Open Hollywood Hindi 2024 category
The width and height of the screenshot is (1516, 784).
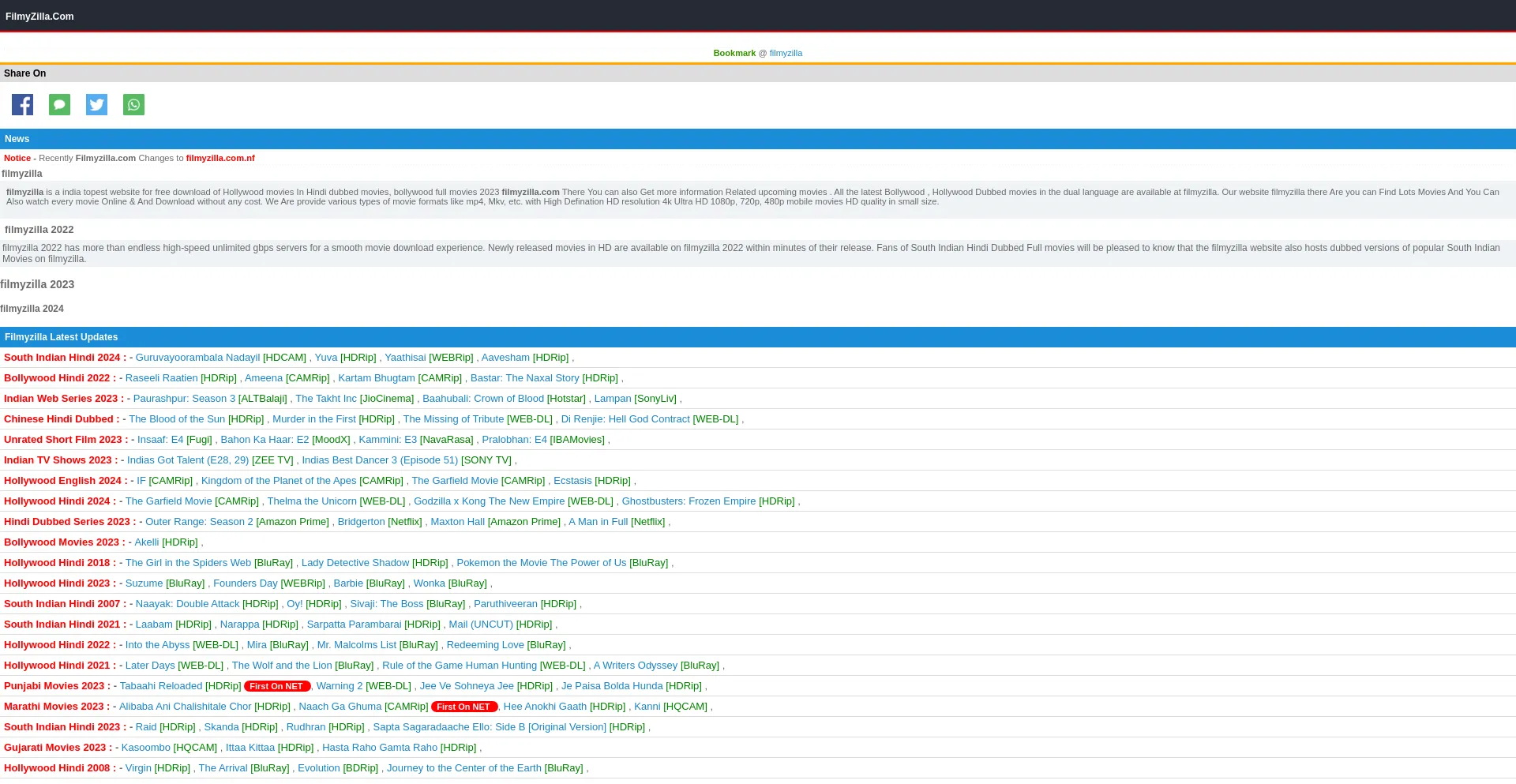[x=57, y=501]
